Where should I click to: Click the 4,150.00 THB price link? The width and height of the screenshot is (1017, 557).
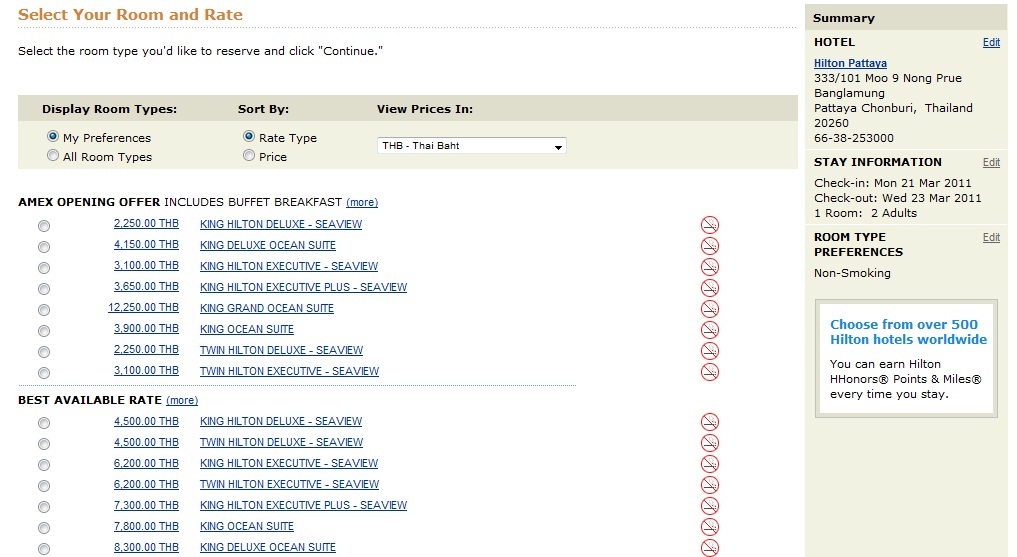pos(146,244)
